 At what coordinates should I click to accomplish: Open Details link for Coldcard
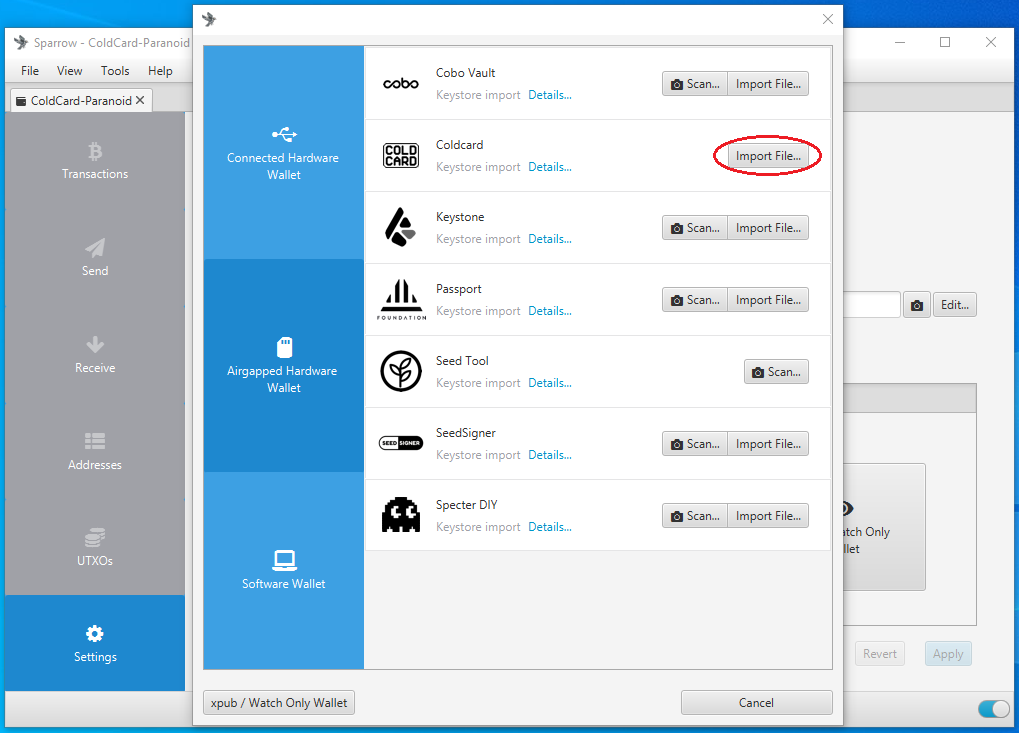550,167
